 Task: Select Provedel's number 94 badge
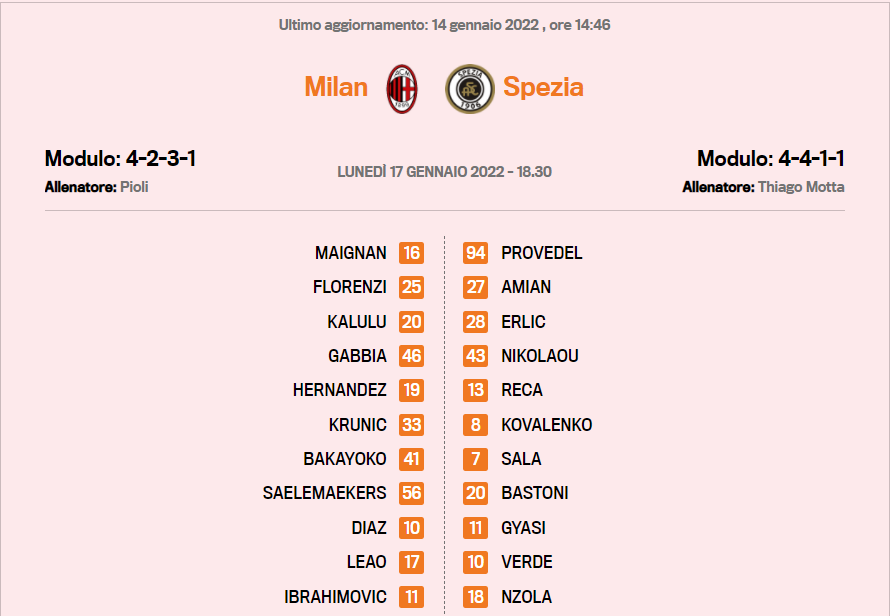click(476, 253)
